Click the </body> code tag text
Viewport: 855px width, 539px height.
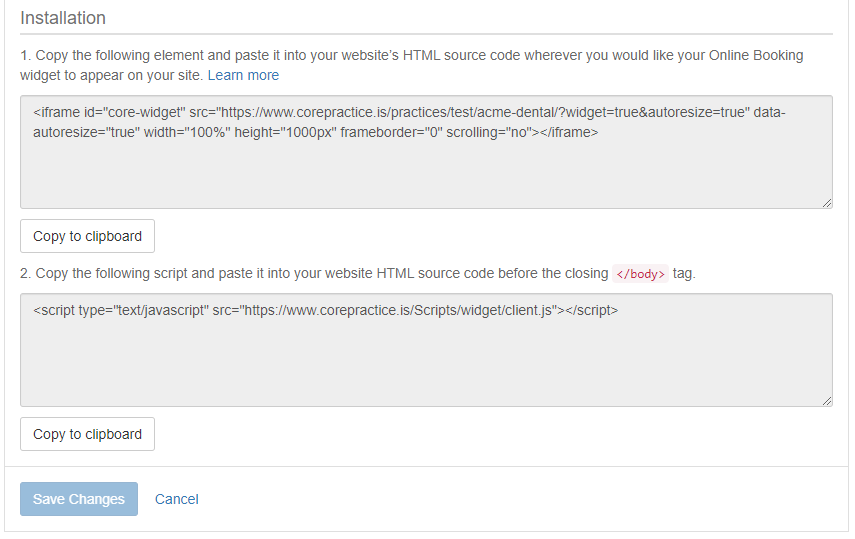640,274
